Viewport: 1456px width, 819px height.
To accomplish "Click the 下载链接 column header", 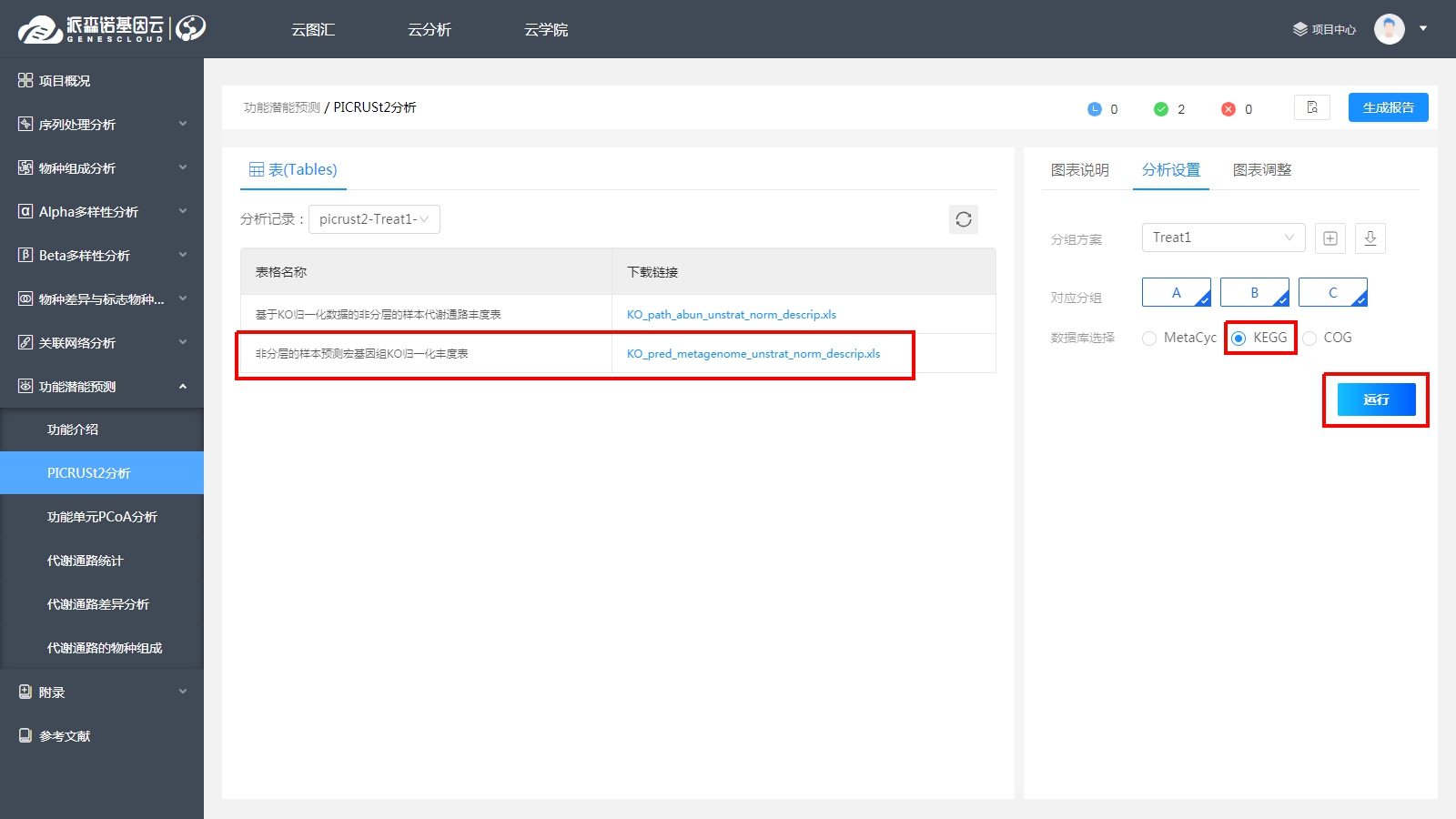I will click(x=652, y=272).
